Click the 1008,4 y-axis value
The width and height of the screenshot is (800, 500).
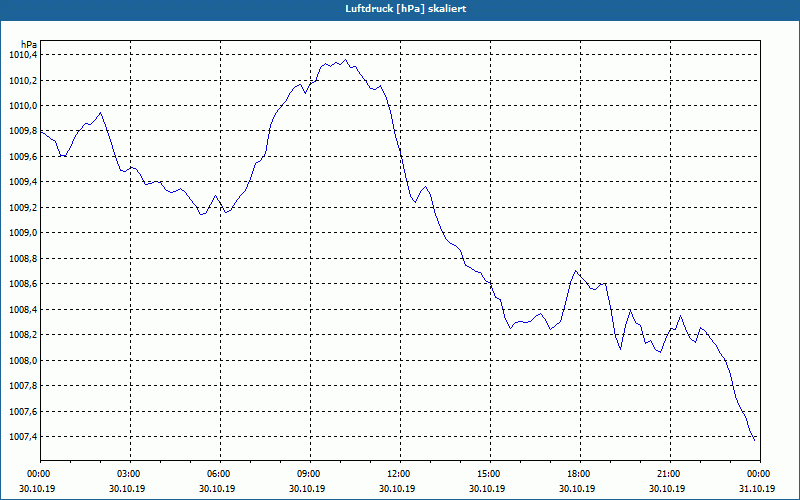coord(23,310)
